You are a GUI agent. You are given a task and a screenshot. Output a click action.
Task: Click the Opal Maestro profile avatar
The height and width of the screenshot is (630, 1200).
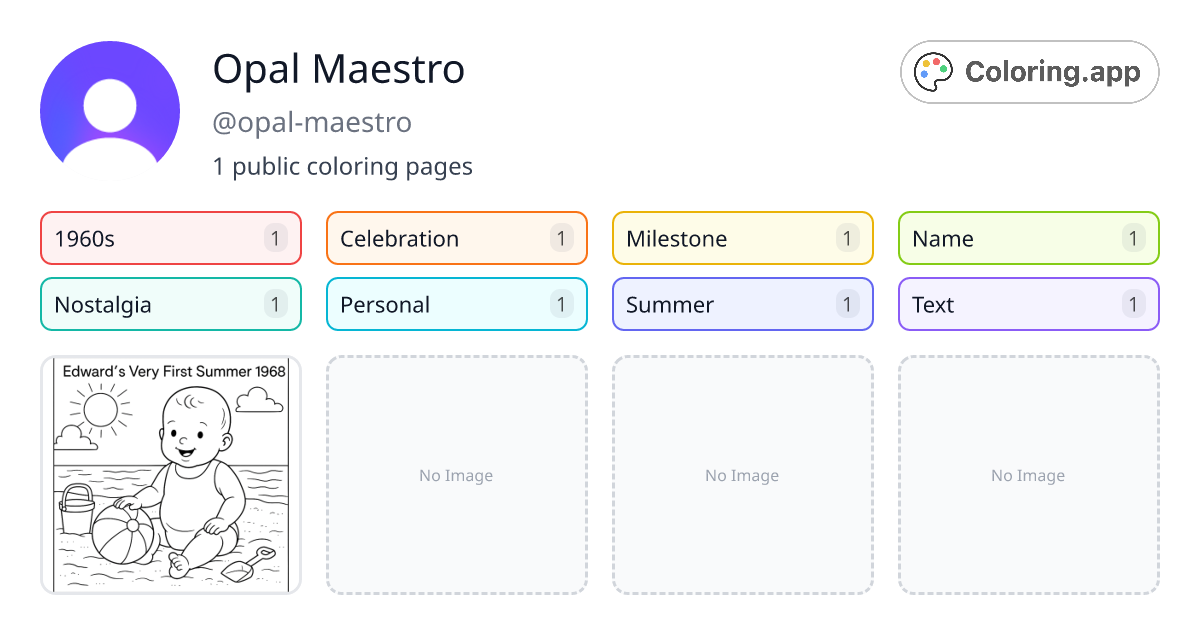pyautogui.click(x=109, y=105)
